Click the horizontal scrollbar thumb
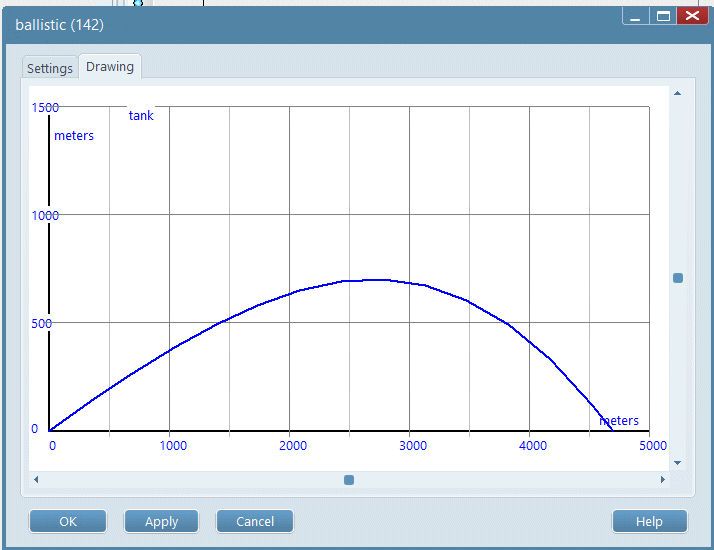Viewport: 714px width, 550px height. [349, 480]
